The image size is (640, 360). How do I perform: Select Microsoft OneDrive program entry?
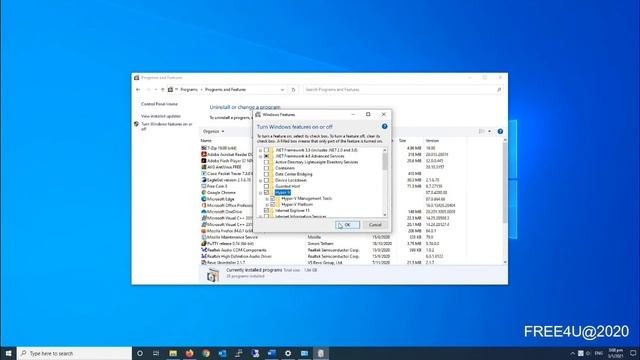pyautogui.click(x=222, y=212)
